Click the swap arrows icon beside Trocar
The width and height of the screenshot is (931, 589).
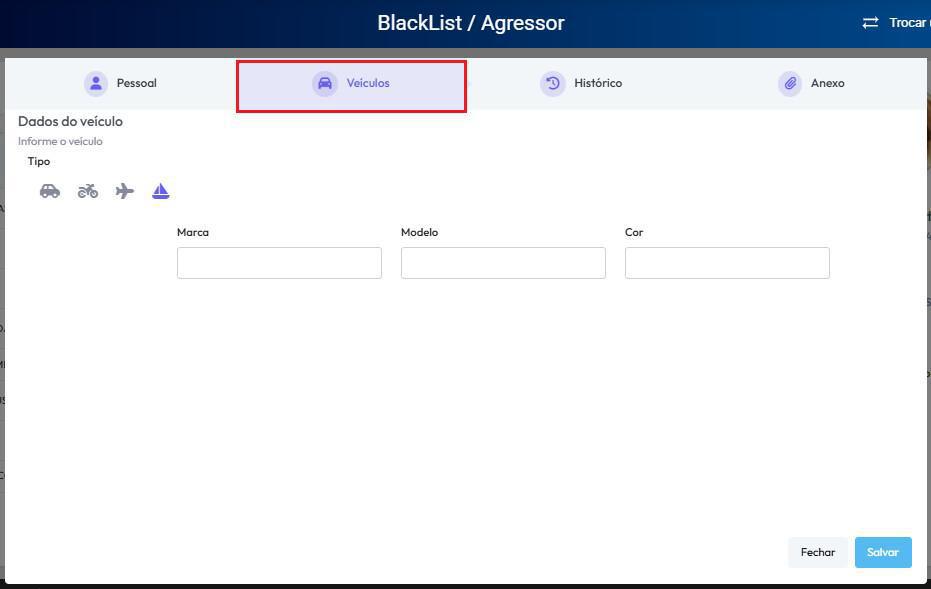pos(870,23)
